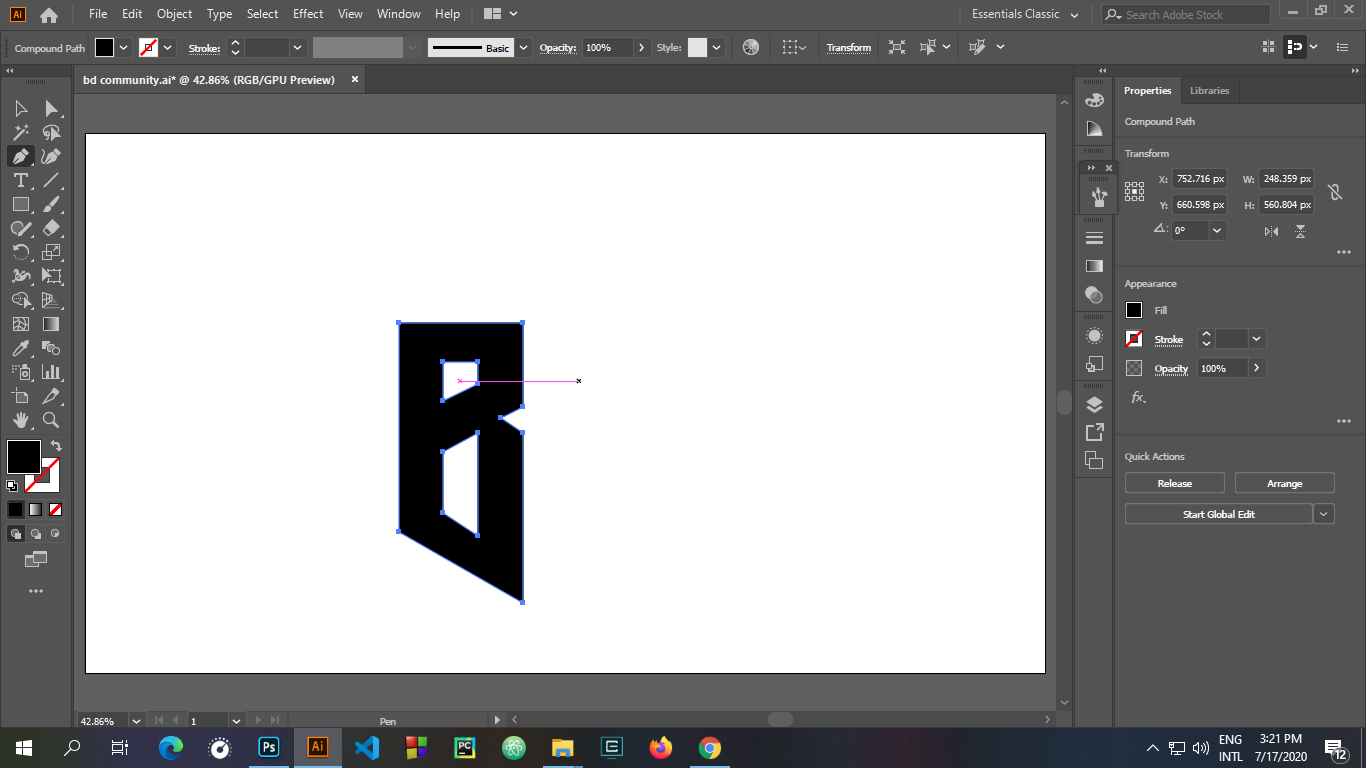Set the reference point locator
The height and width of the screenshot is (768, 1366).
[x=1134, y=191]
